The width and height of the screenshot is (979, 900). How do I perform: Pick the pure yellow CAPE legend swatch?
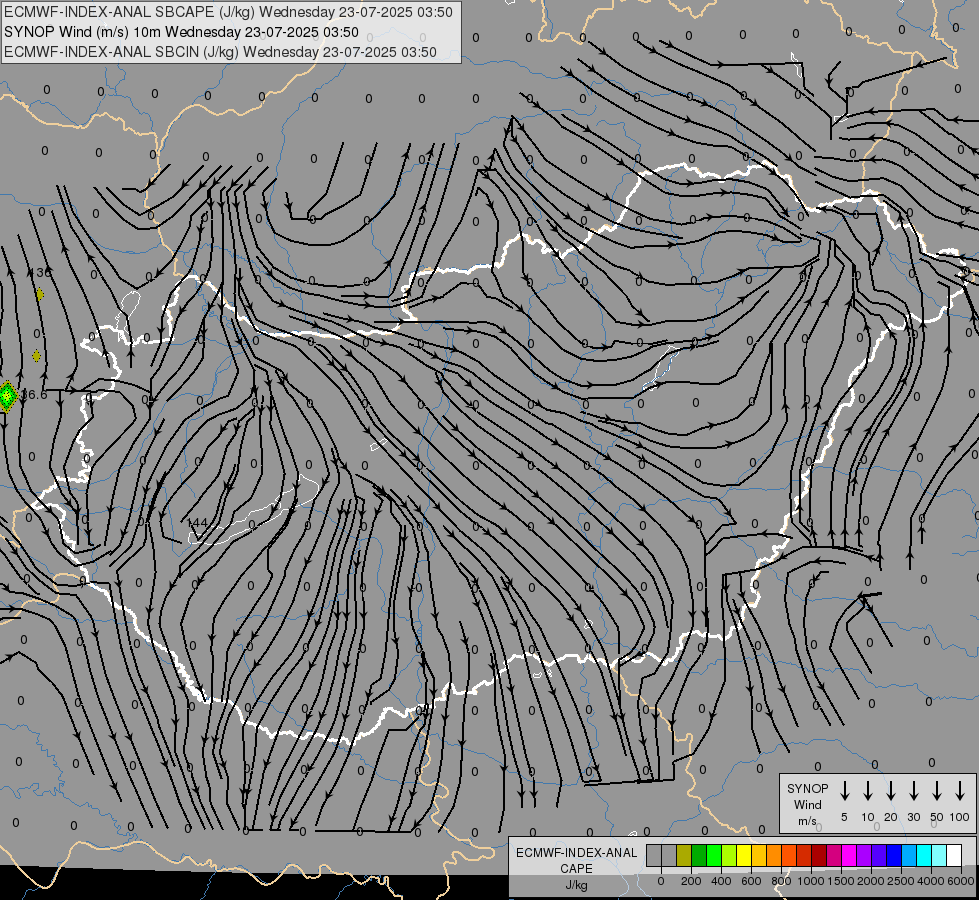click(x=744, y=856)
